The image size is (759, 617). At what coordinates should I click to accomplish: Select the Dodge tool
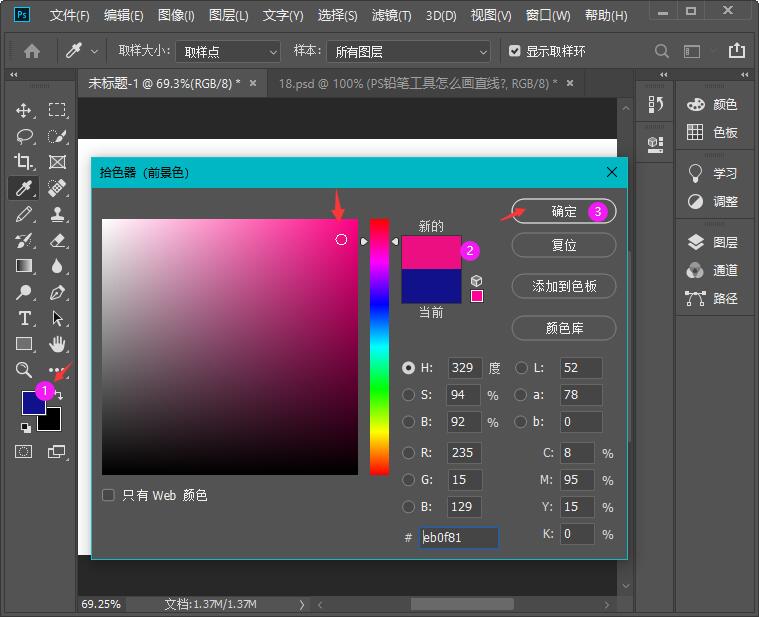[x=23, y=292]
